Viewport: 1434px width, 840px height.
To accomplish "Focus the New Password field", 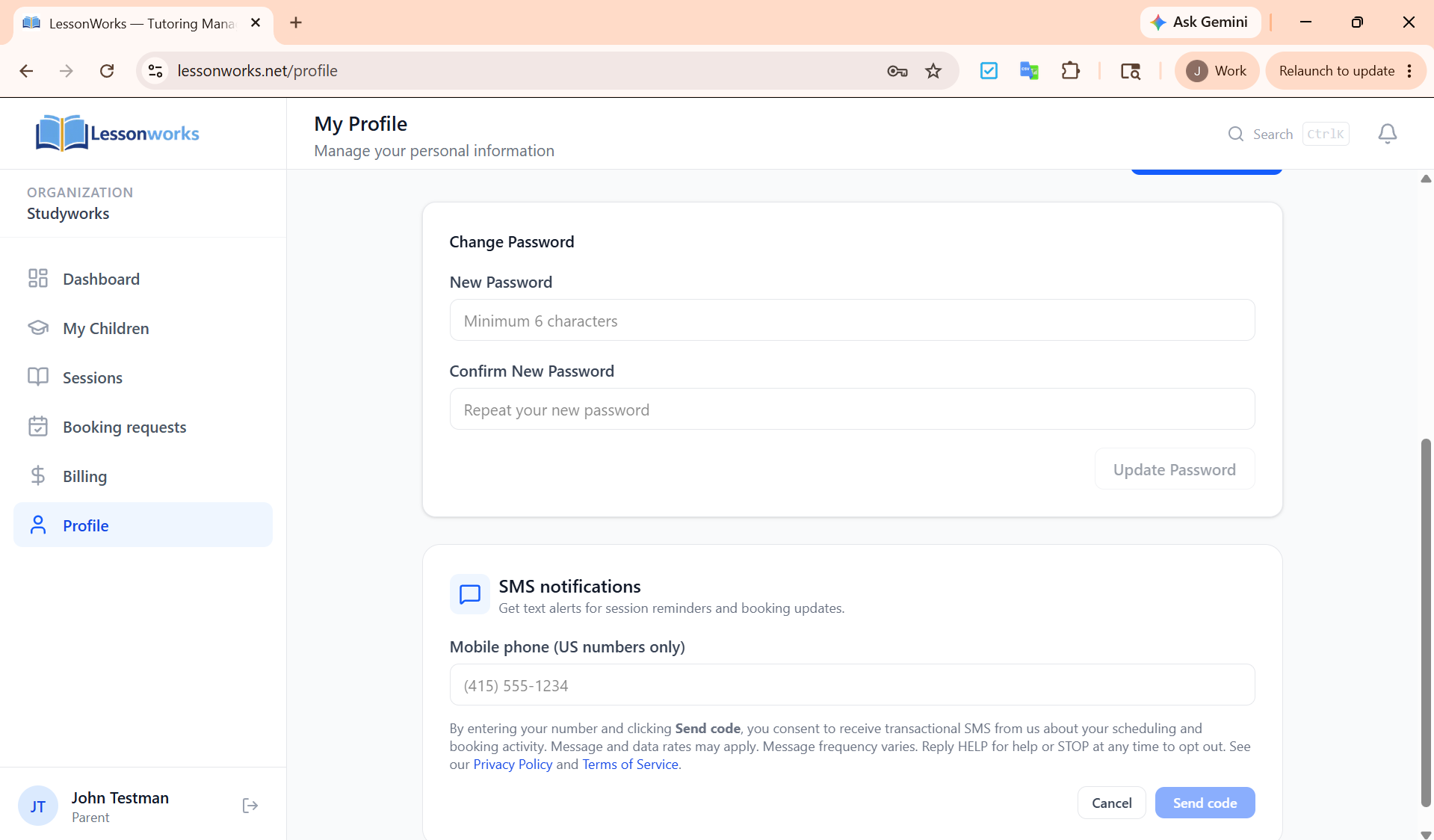I will (852, 321).
